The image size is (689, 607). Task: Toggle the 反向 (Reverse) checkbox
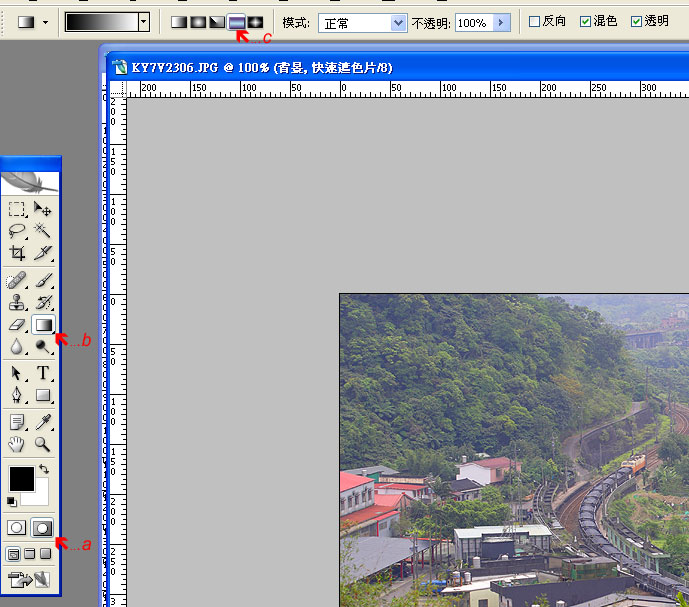tap(534, 22)
